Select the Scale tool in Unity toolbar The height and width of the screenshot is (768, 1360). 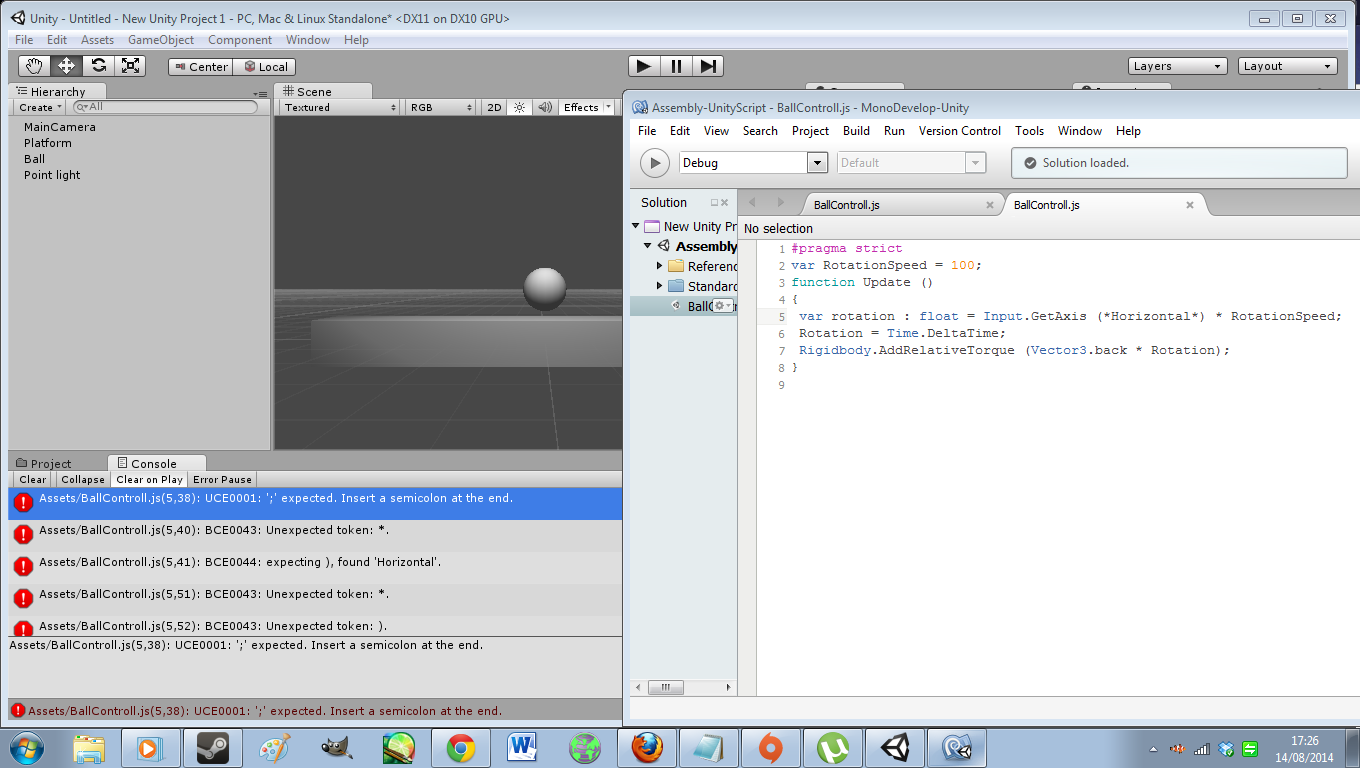[x=130, y=66]
